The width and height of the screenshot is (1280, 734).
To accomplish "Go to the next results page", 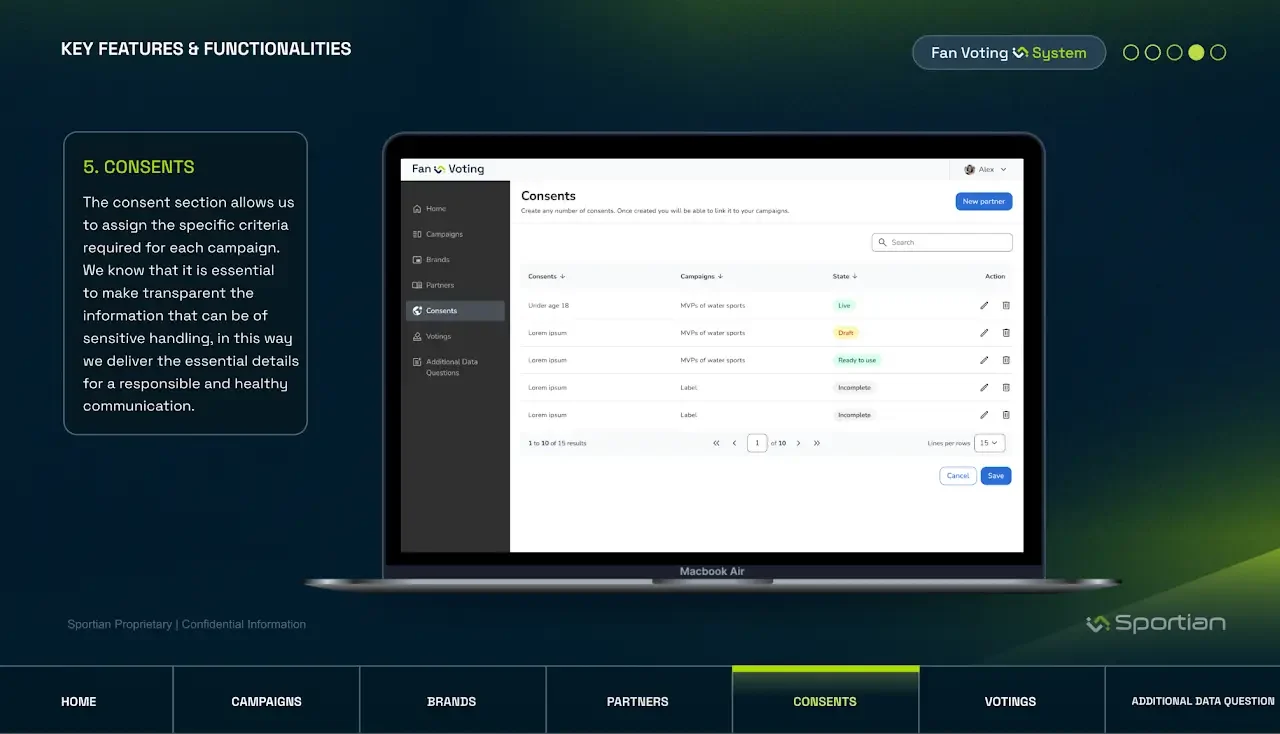I will point(798,443).
